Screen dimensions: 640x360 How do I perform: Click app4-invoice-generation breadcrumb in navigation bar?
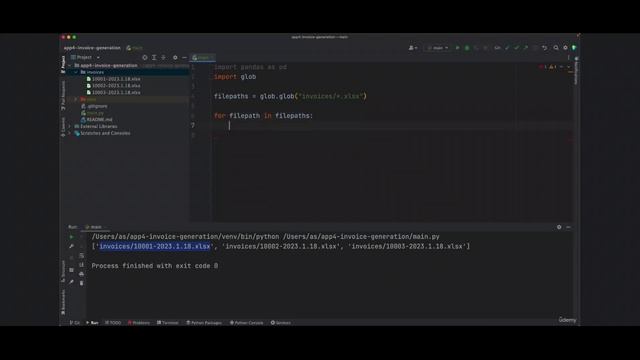click(92, 48)
